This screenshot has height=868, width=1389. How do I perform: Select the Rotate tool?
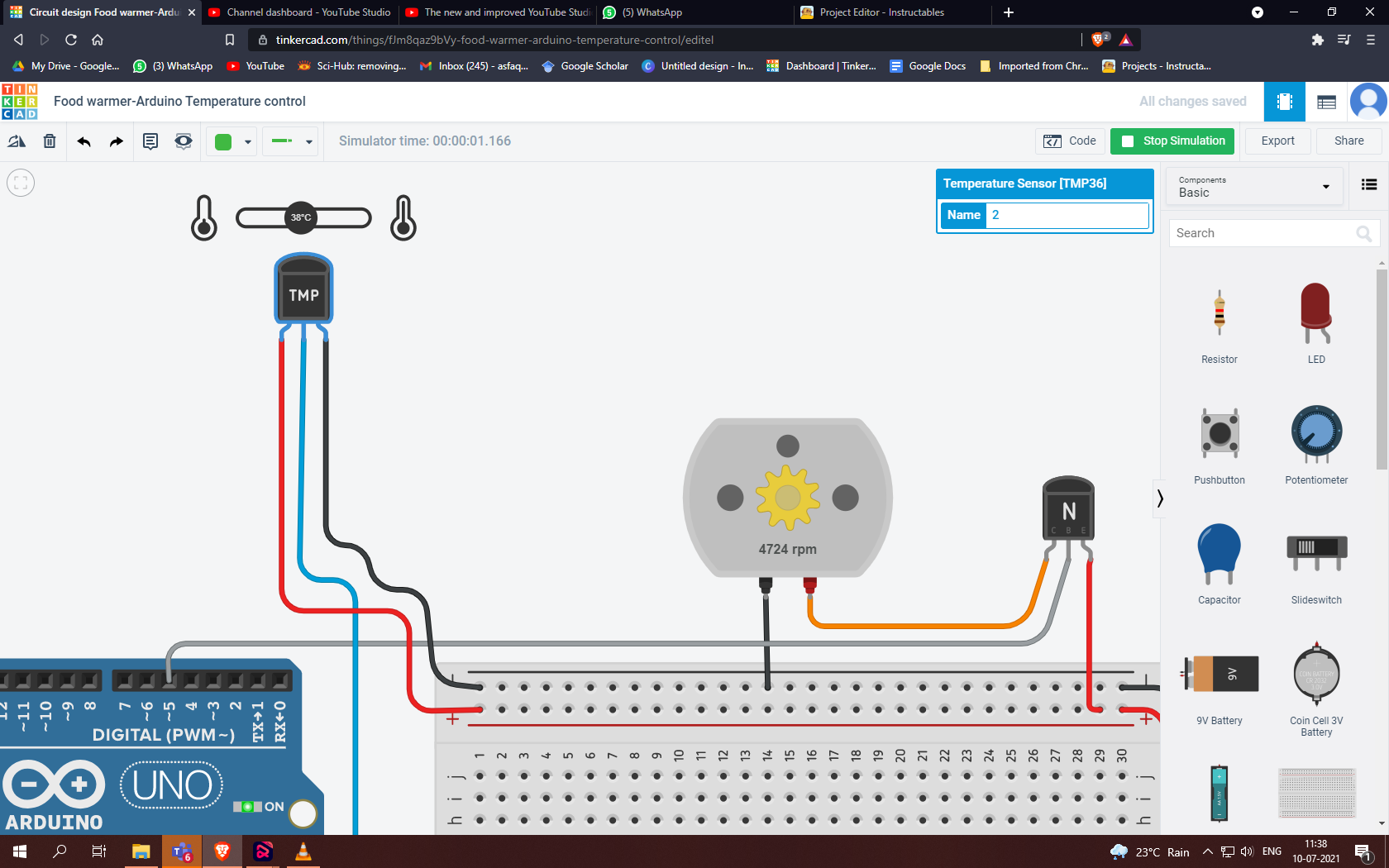coord(17,141)
